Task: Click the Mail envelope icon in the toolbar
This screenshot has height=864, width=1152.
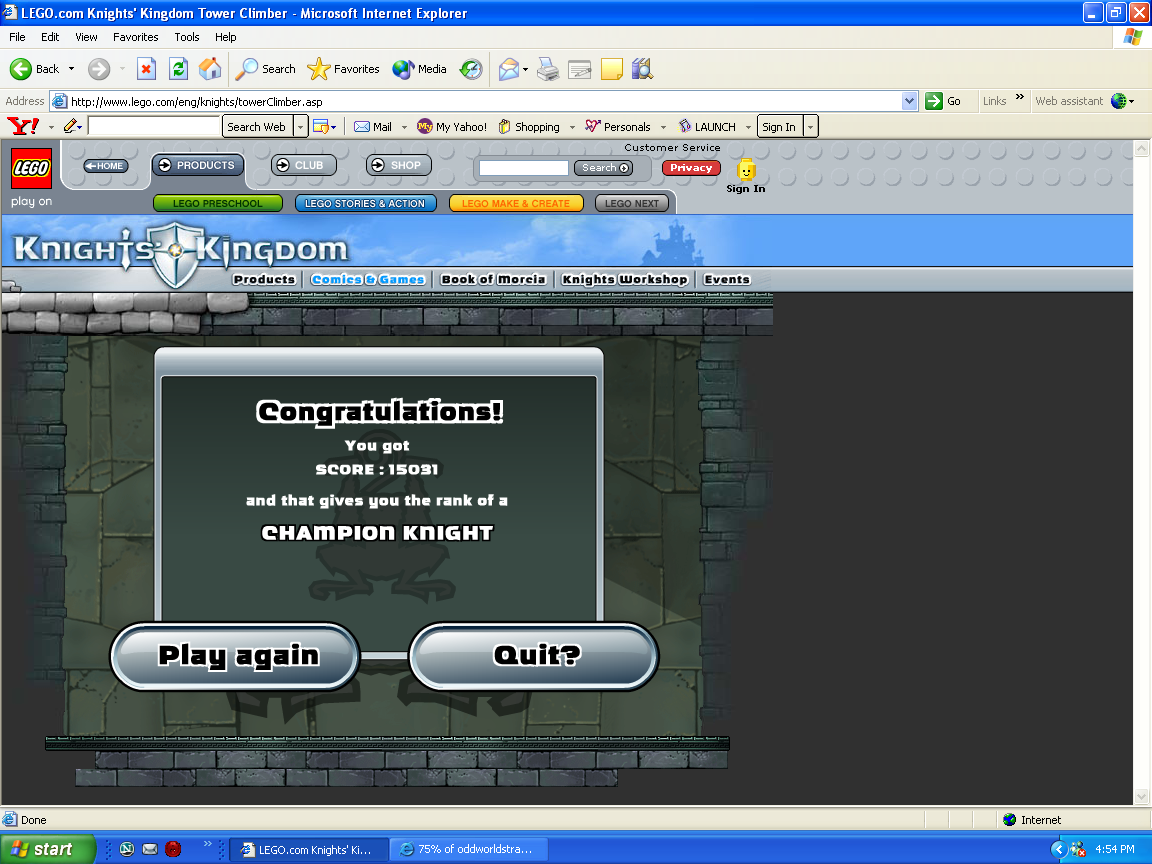Action: (x=510, y=68)
